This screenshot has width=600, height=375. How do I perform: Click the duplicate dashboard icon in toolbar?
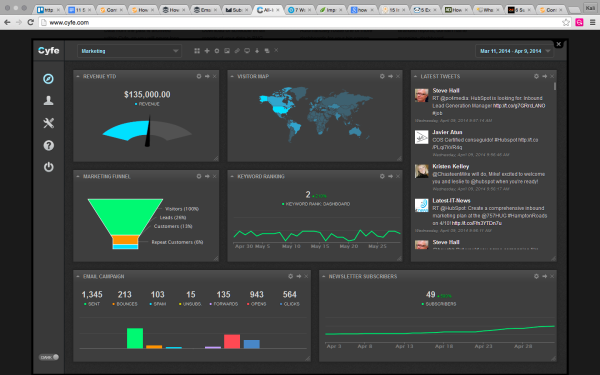[x=267, y=51]
